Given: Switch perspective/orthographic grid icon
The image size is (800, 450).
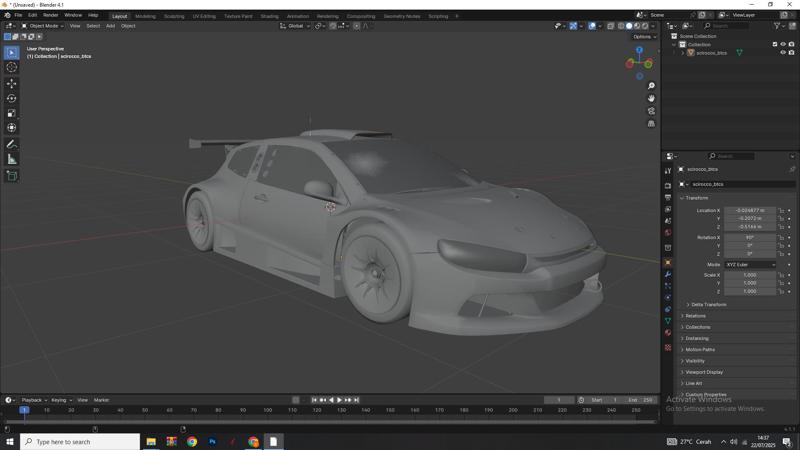Looking at the screenshot, I should point(651,123).
